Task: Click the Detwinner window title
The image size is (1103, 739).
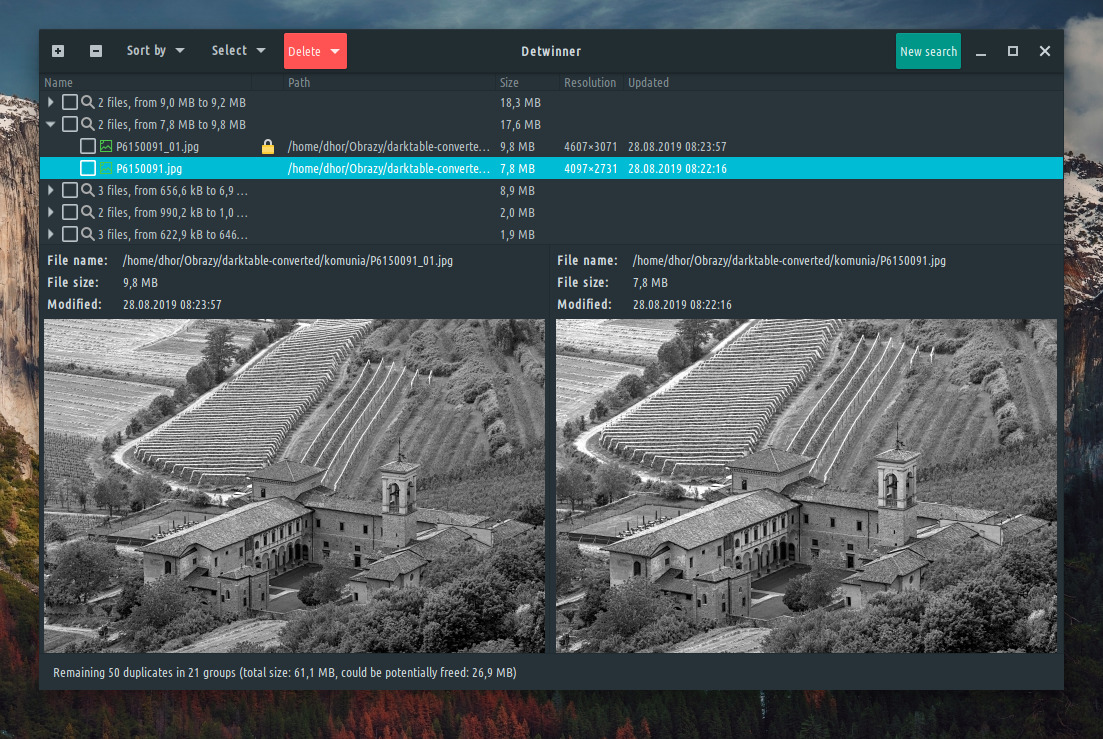Action: [x=551, y=51]
